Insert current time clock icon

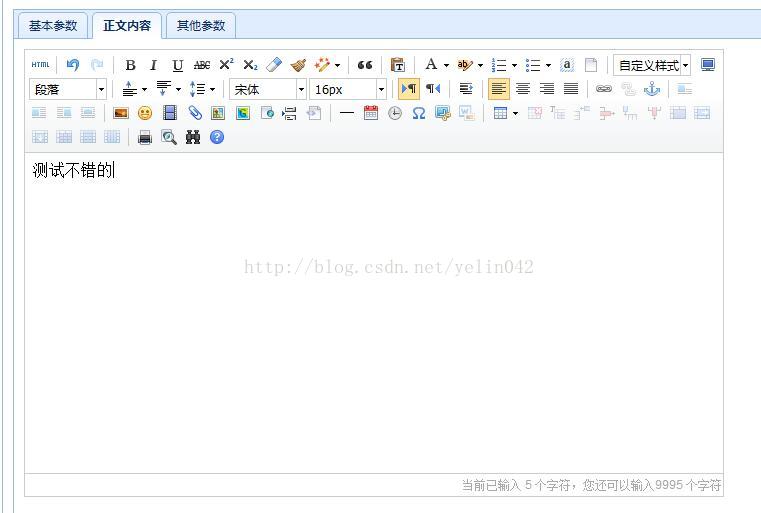395,113
